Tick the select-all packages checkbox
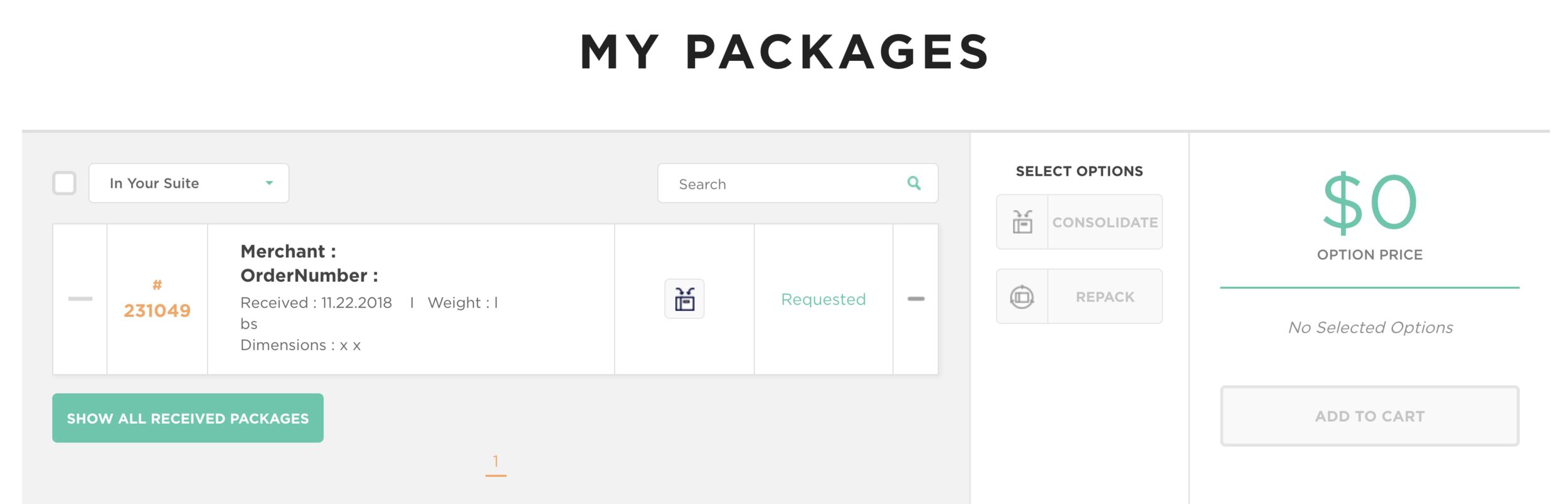 [x=64, y=183]
